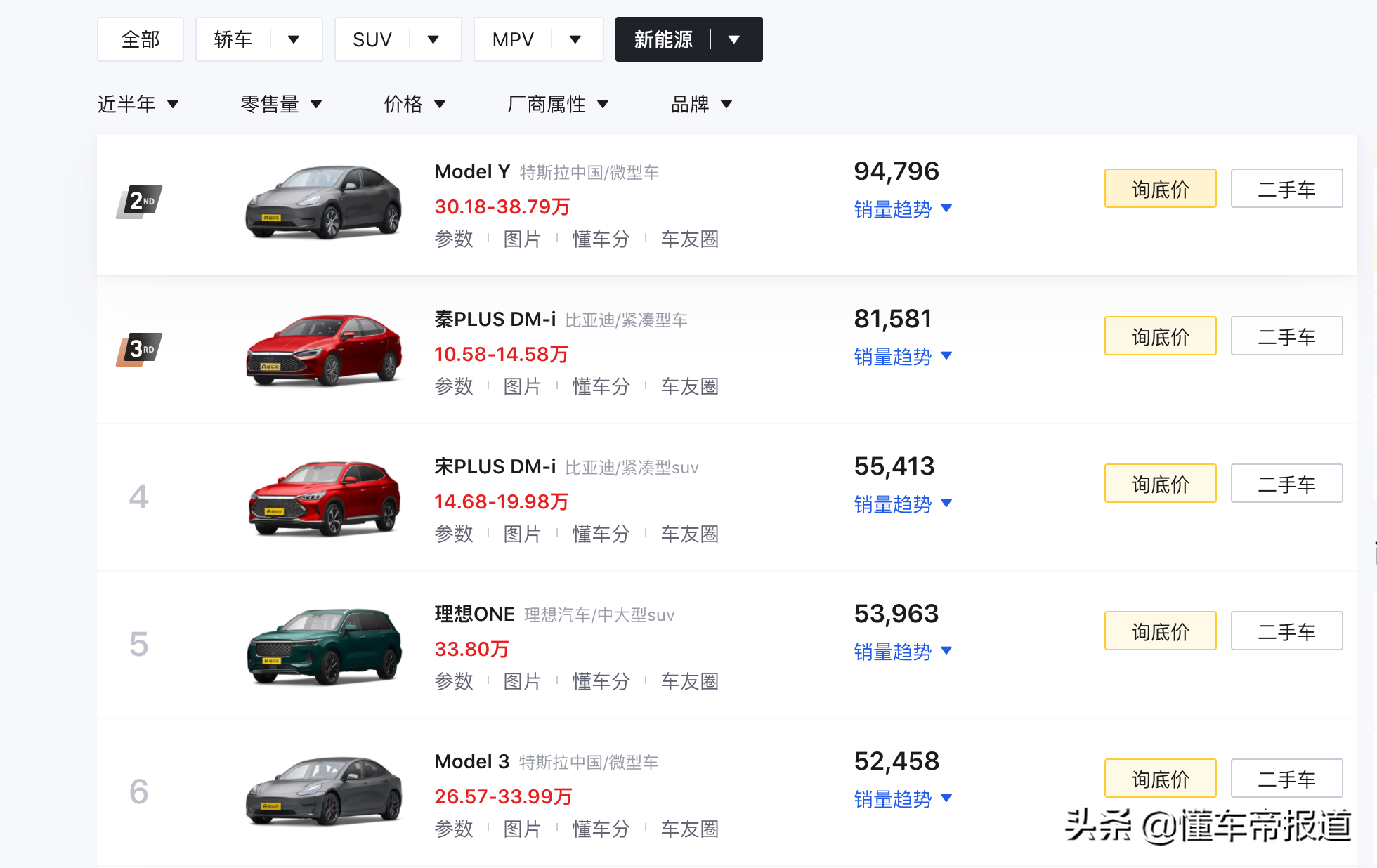Open the 理想ONE car thumbnail

pos(324,645)
